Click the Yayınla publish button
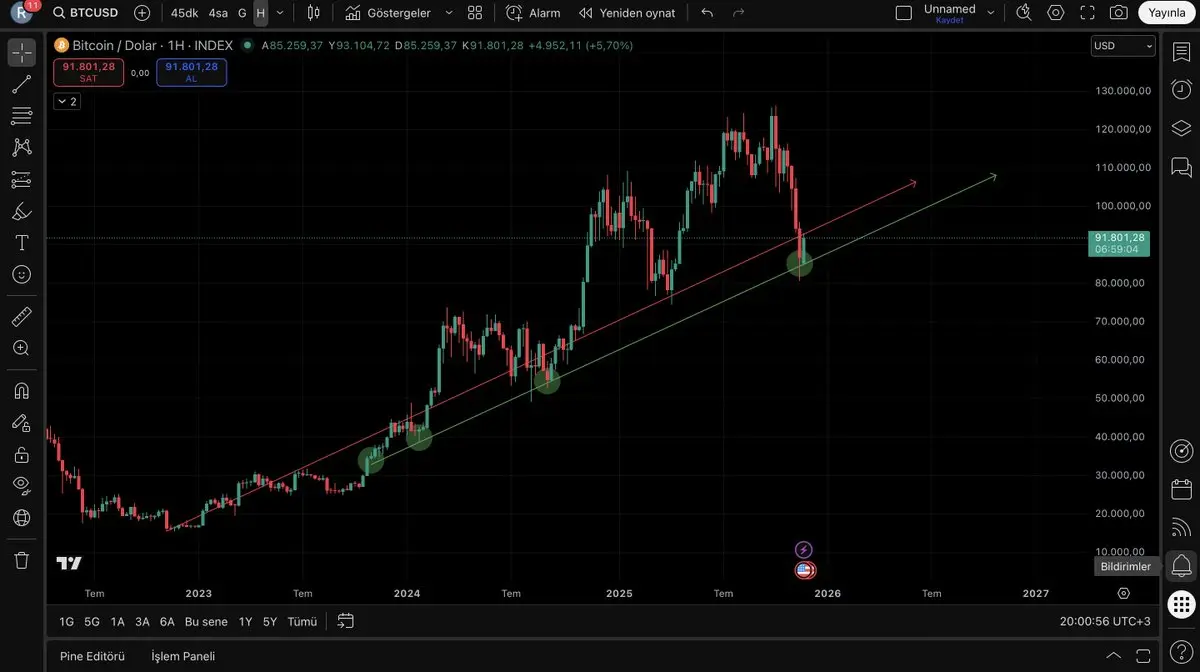Screen dimensions: 1200x672 [1167, 13]
